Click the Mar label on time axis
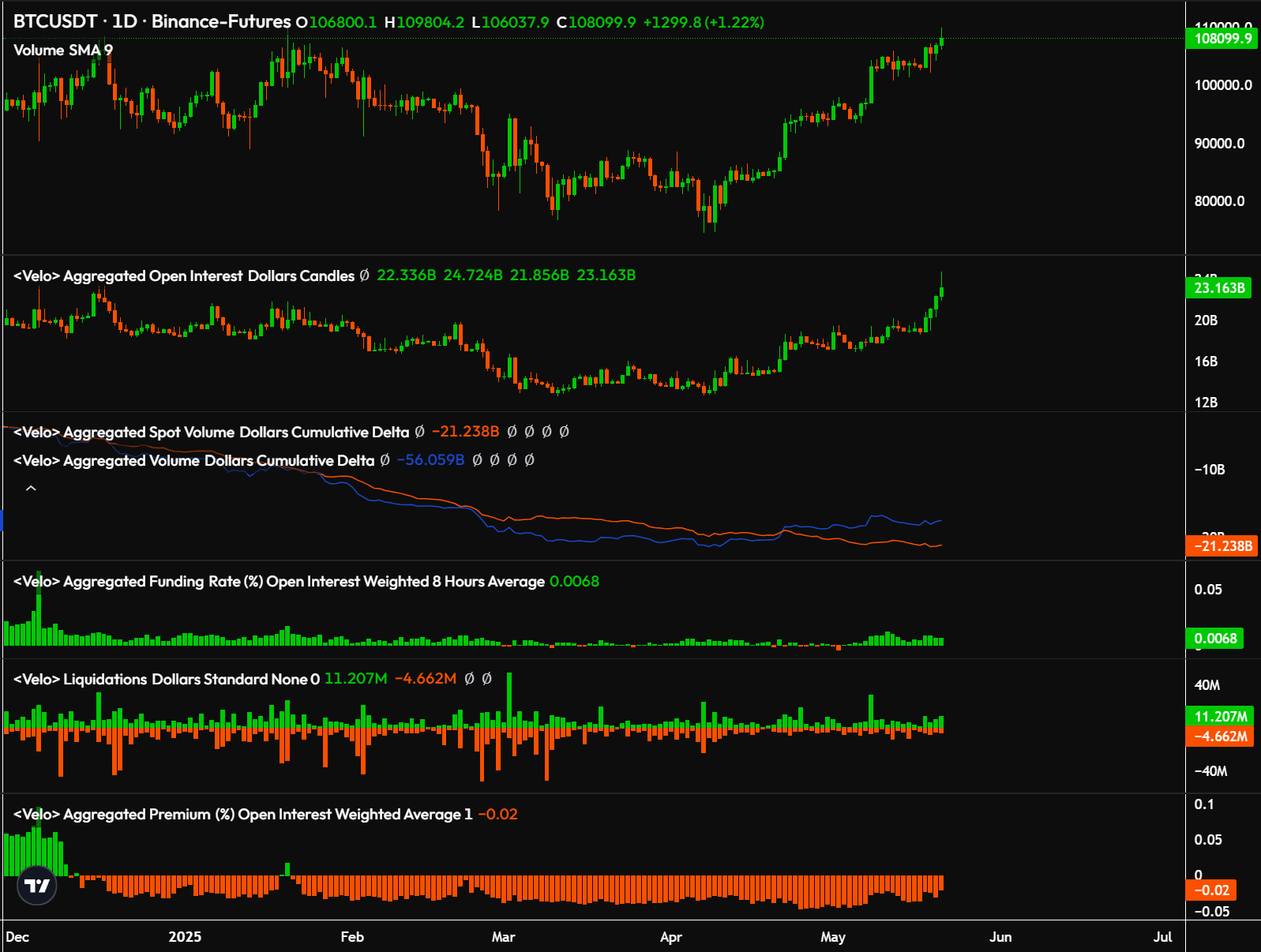 coord(503,937)
